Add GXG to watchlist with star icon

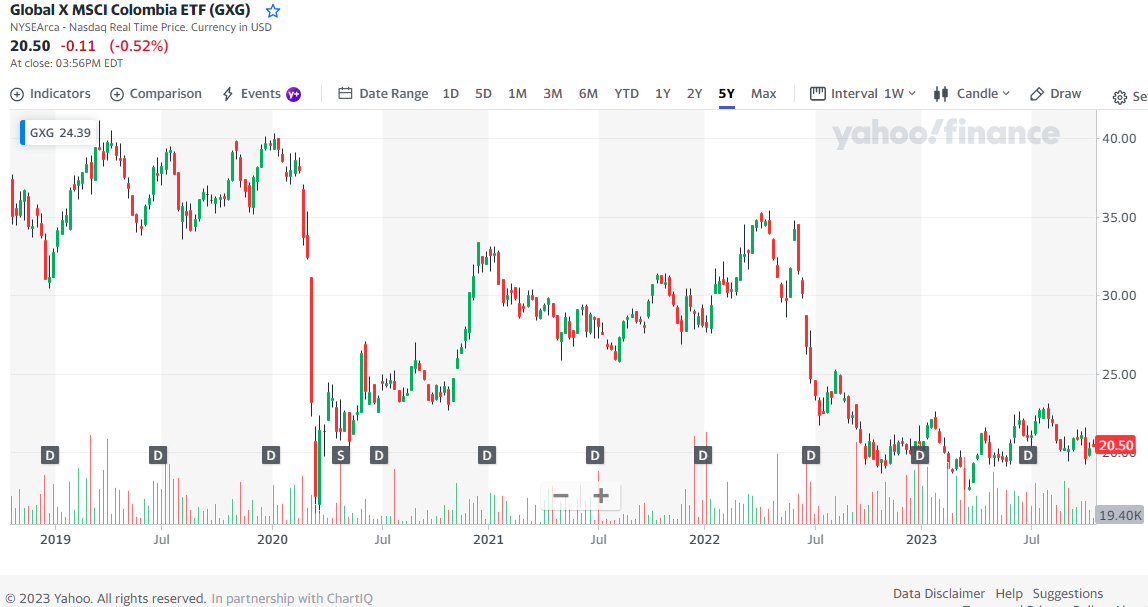pyautogui.click(x=273, y=11)
